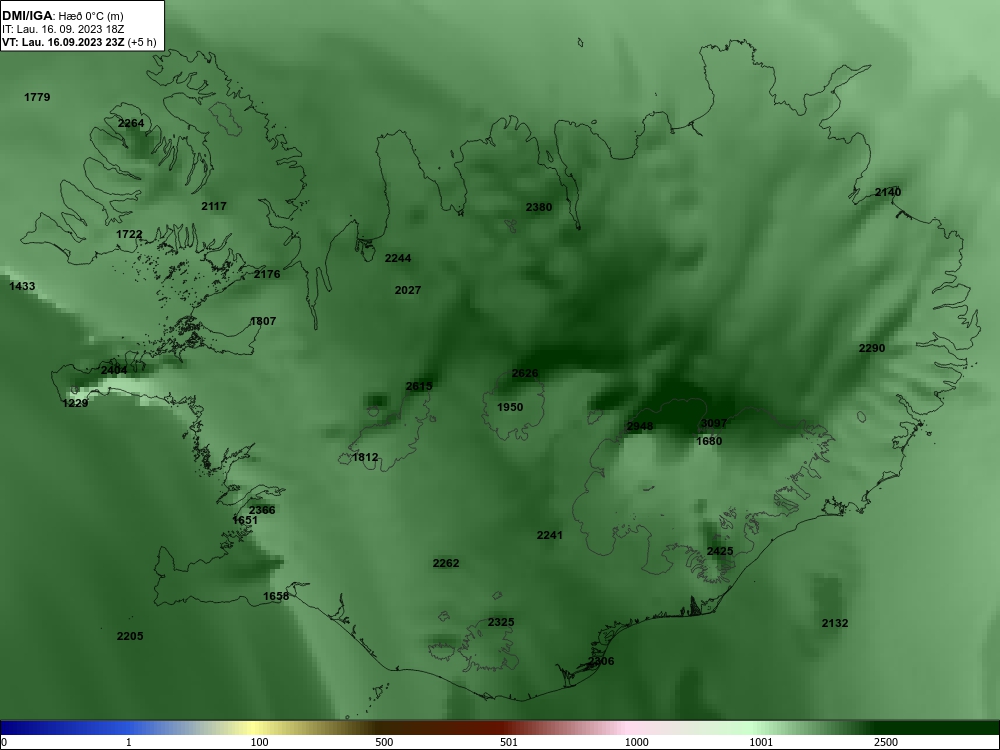Click the 1680 map value

(x=709, y=441)
